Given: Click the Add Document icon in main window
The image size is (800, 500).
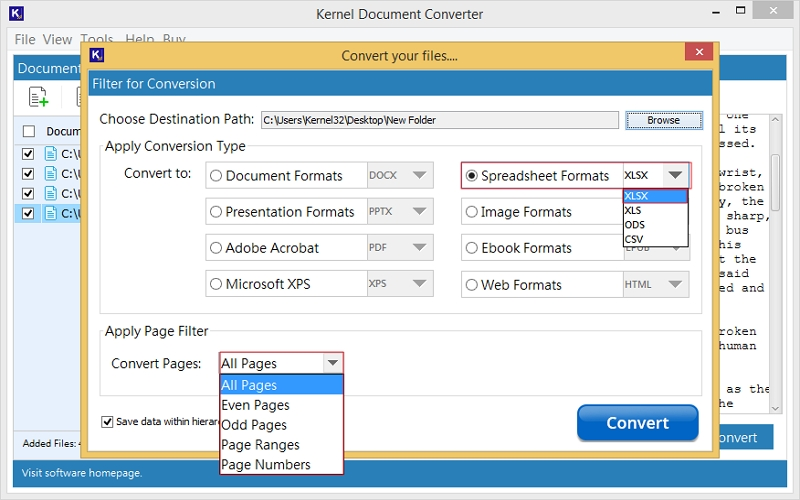Looking at the screenshot, I should (38, 96).
